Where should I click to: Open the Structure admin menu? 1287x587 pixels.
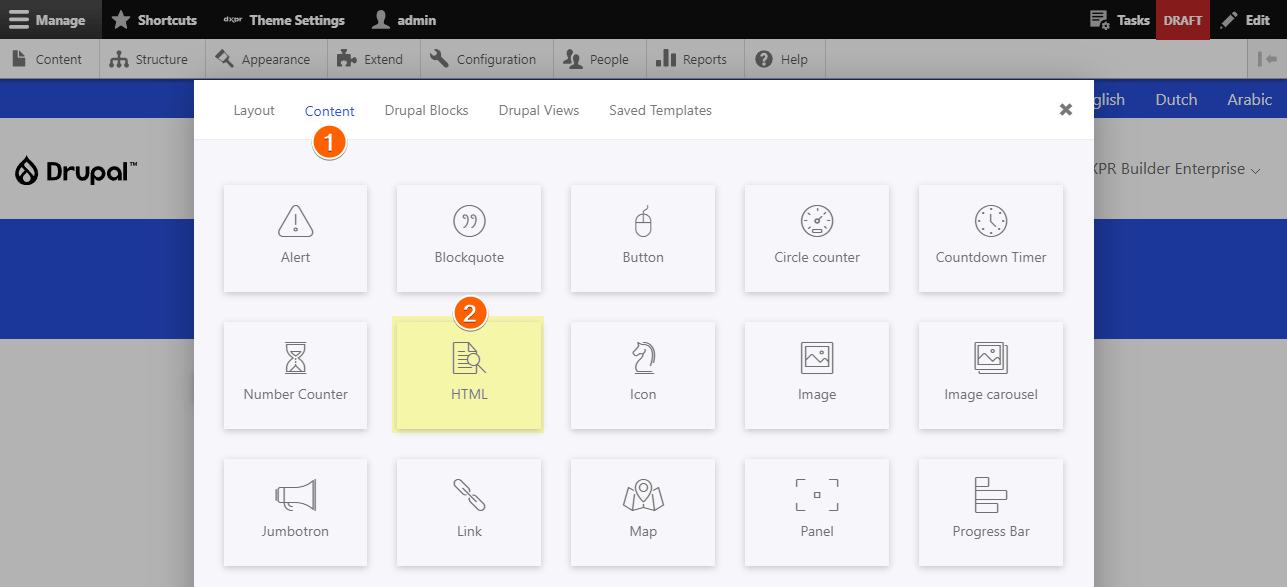150,59
